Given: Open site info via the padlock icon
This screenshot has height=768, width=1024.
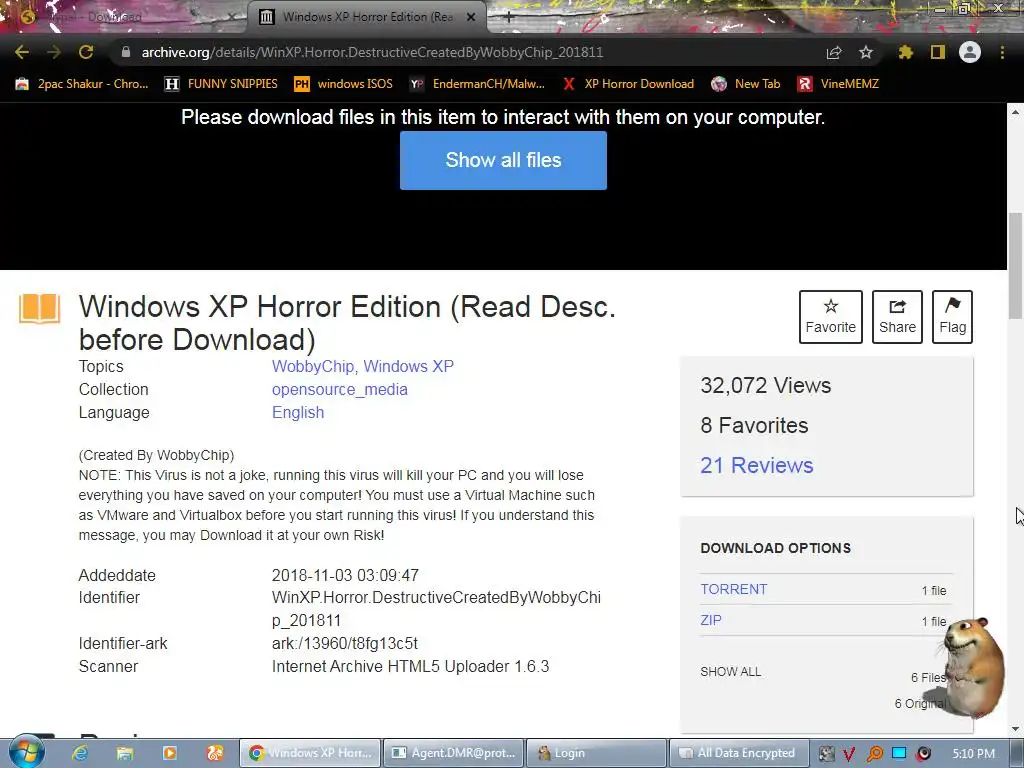Looking at the screenshot, I should click(x=125, y=52).
